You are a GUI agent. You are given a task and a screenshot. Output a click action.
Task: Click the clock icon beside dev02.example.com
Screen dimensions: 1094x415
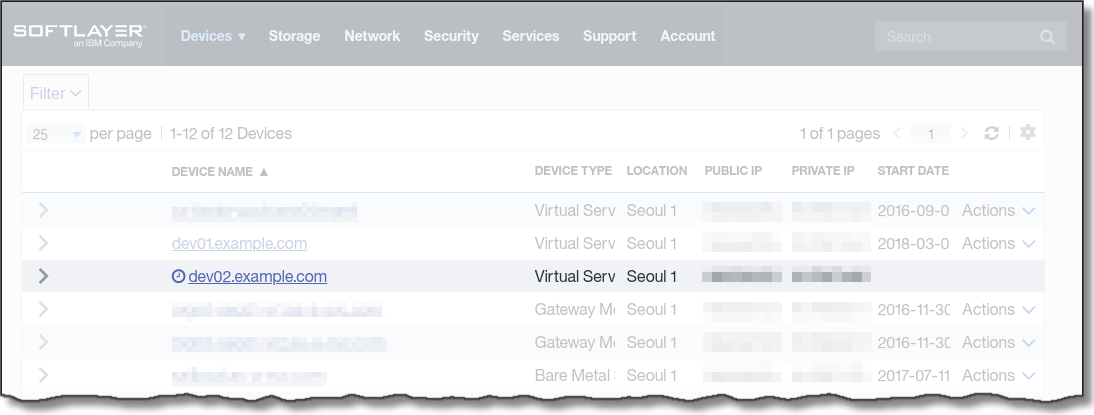(179, 276)
